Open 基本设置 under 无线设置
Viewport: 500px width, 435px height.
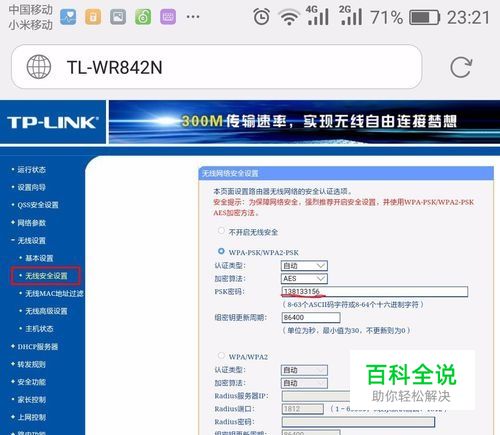(39, 258)
